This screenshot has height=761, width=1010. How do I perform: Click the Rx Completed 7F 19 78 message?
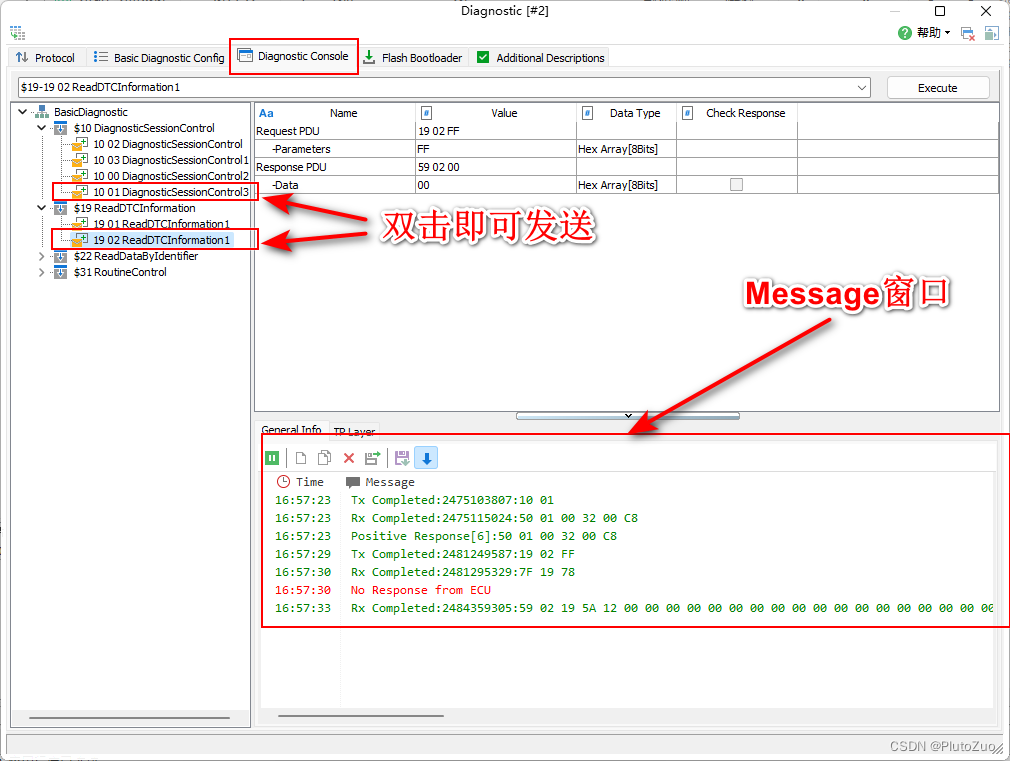point(462,572)
